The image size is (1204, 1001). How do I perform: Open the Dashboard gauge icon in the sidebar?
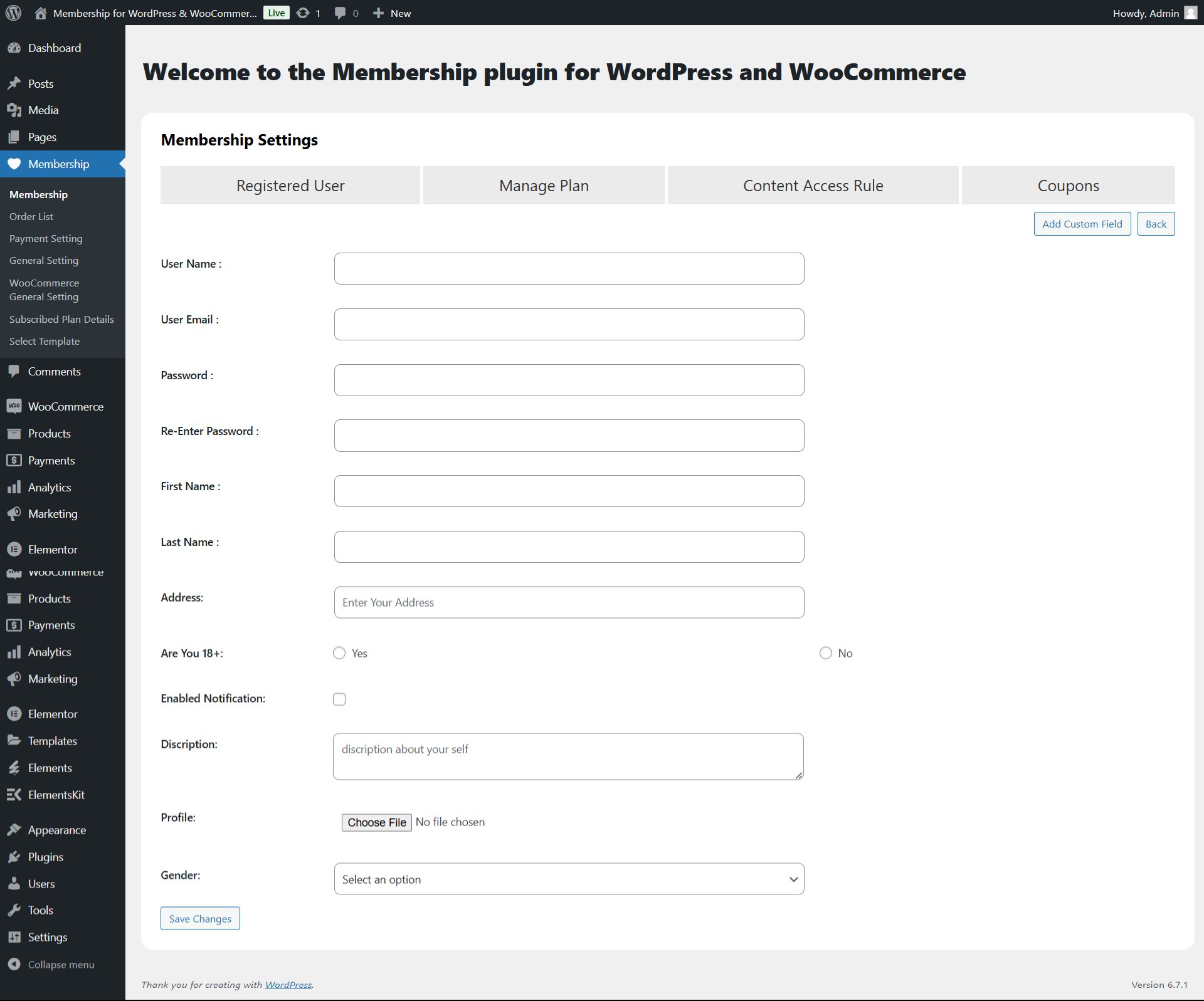(x=14, y=48)
